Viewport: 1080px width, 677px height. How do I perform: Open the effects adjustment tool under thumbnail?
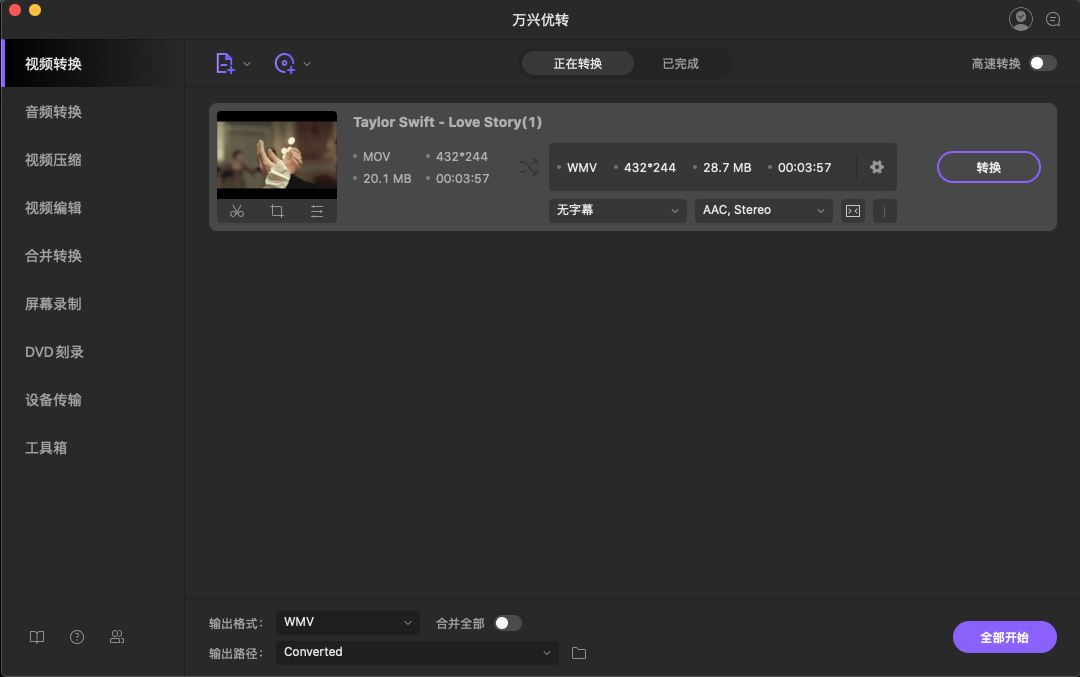click(x=317, y=211)
